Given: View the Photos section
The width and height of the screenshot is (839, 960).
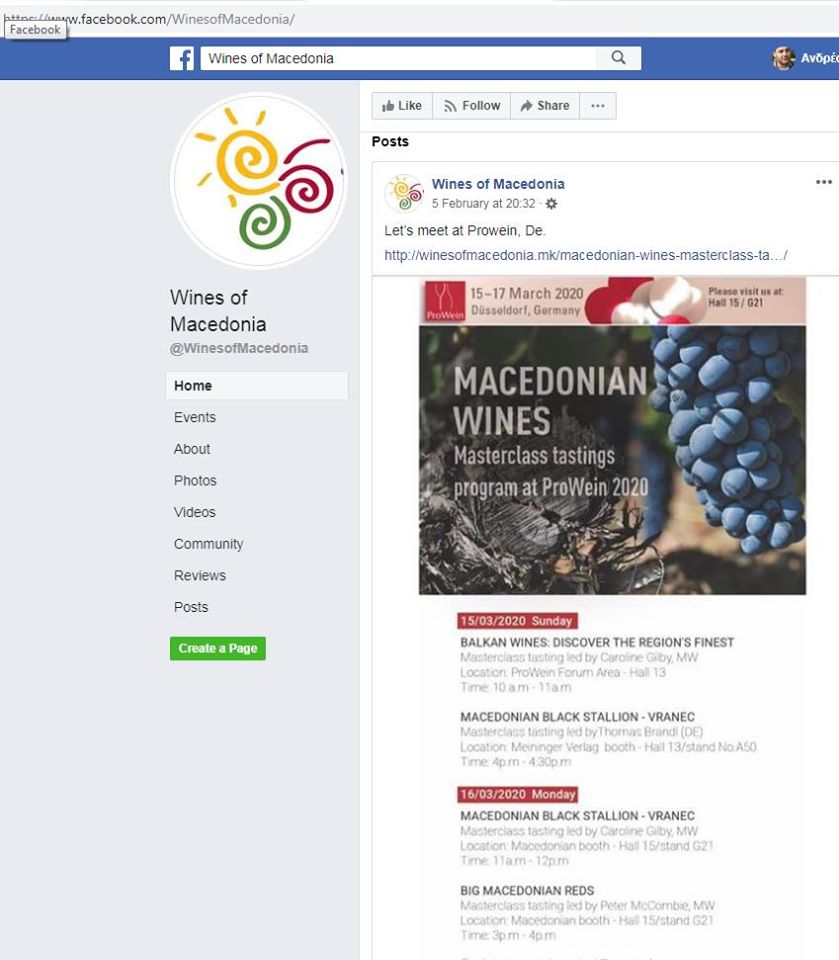Looking at the screenshot, I should [195, 481].
